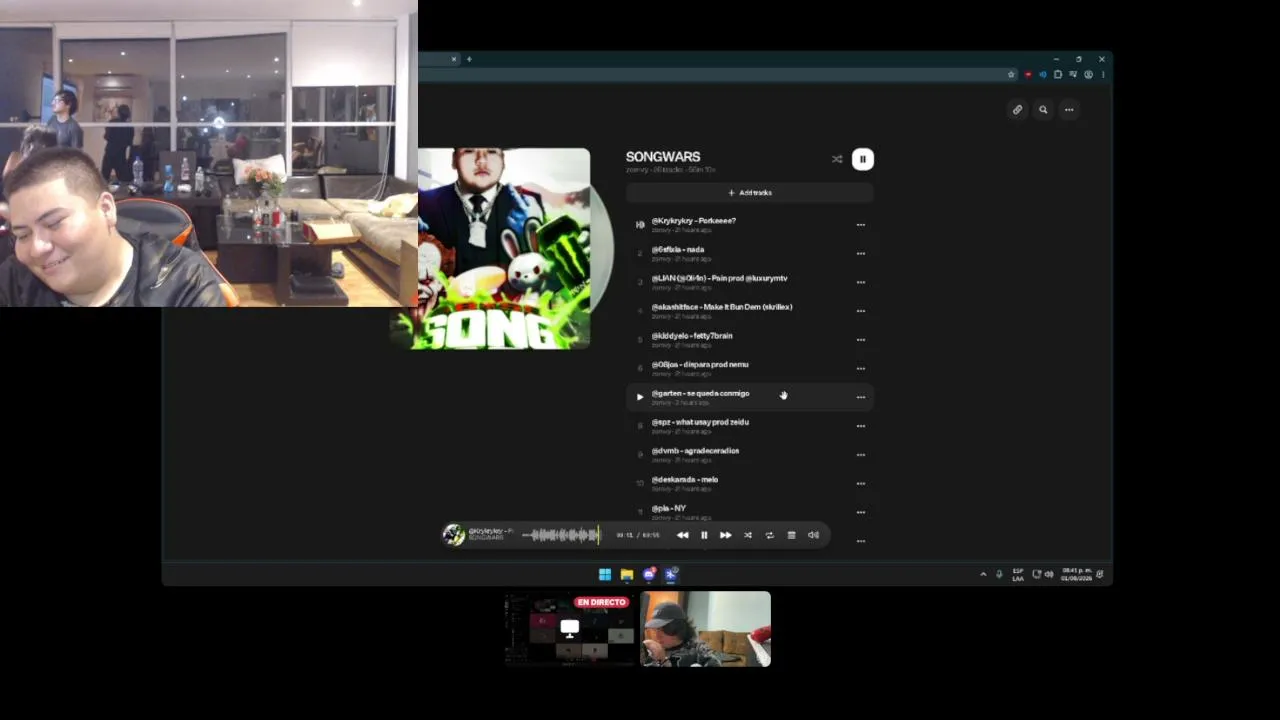This screenshot has height=720, width=1280.
Task: Click the SONGWARS playlist title
Action: [663, 157]
